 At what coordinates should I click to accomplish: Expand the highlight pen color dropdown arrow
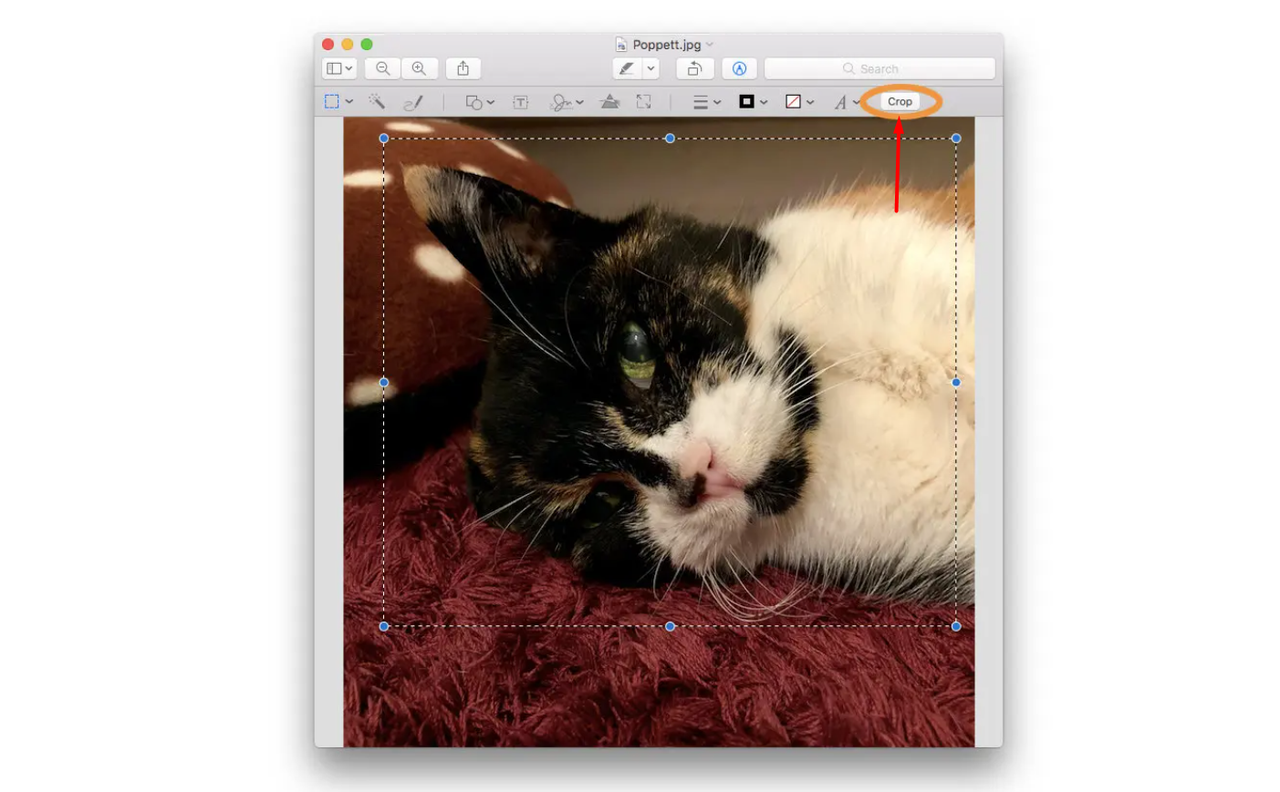click(651, 69)
